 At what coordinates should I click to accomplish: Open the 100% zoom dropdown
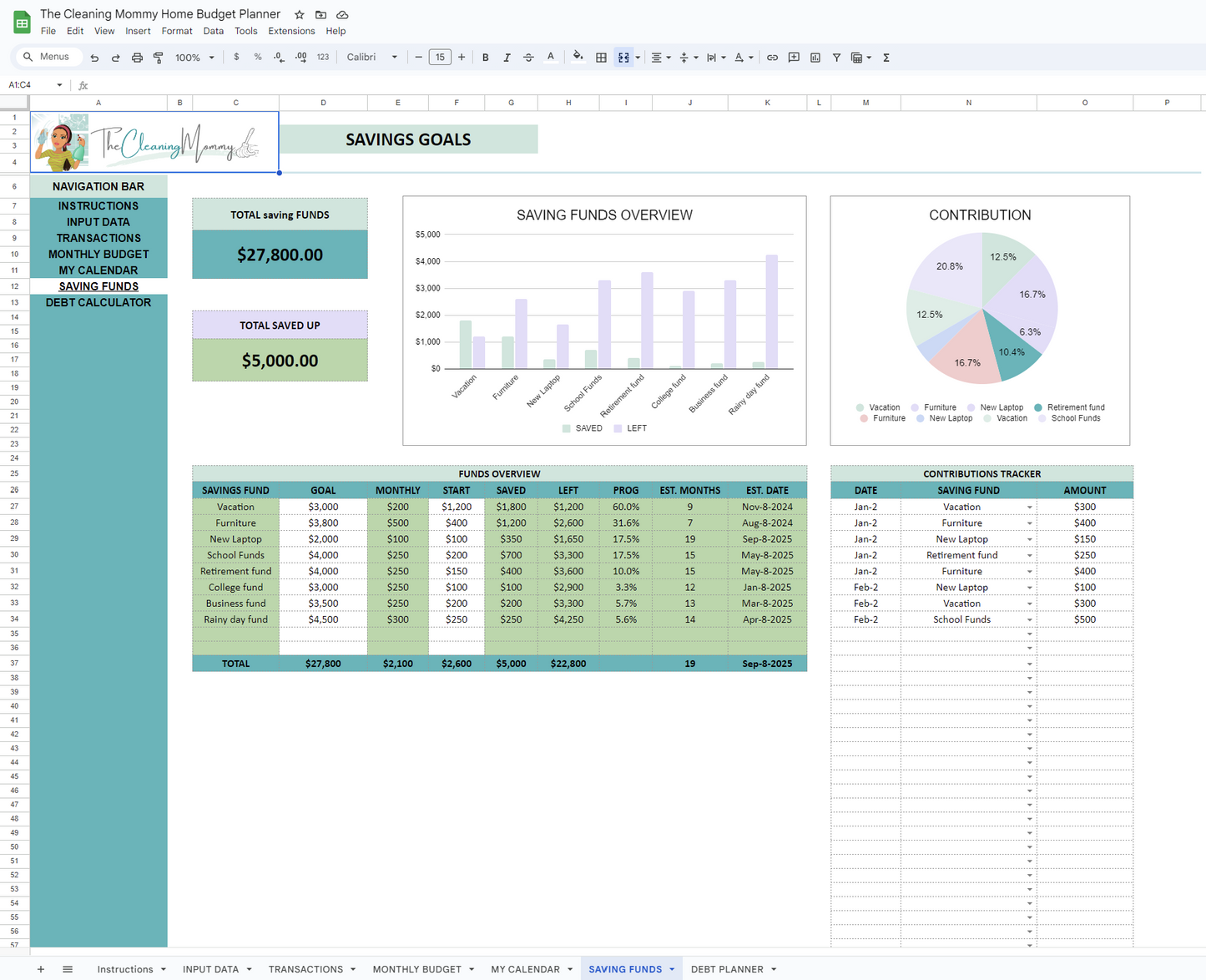click(194, 58)
